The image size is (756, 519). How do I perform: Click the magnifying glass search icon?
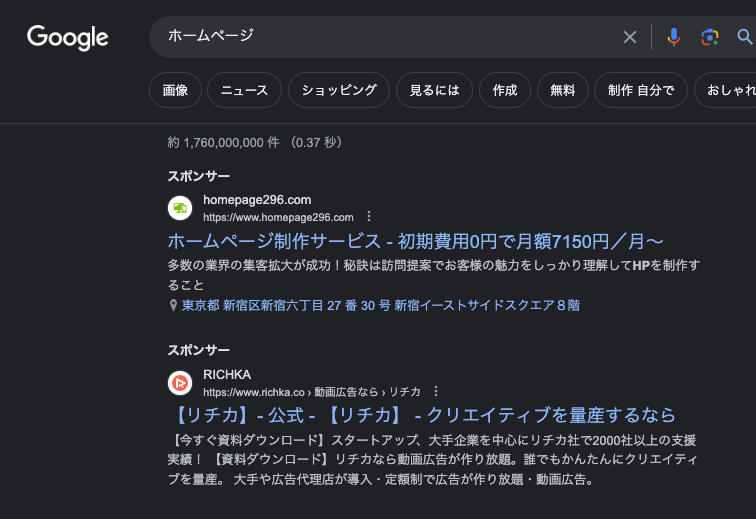pos(744,37)
